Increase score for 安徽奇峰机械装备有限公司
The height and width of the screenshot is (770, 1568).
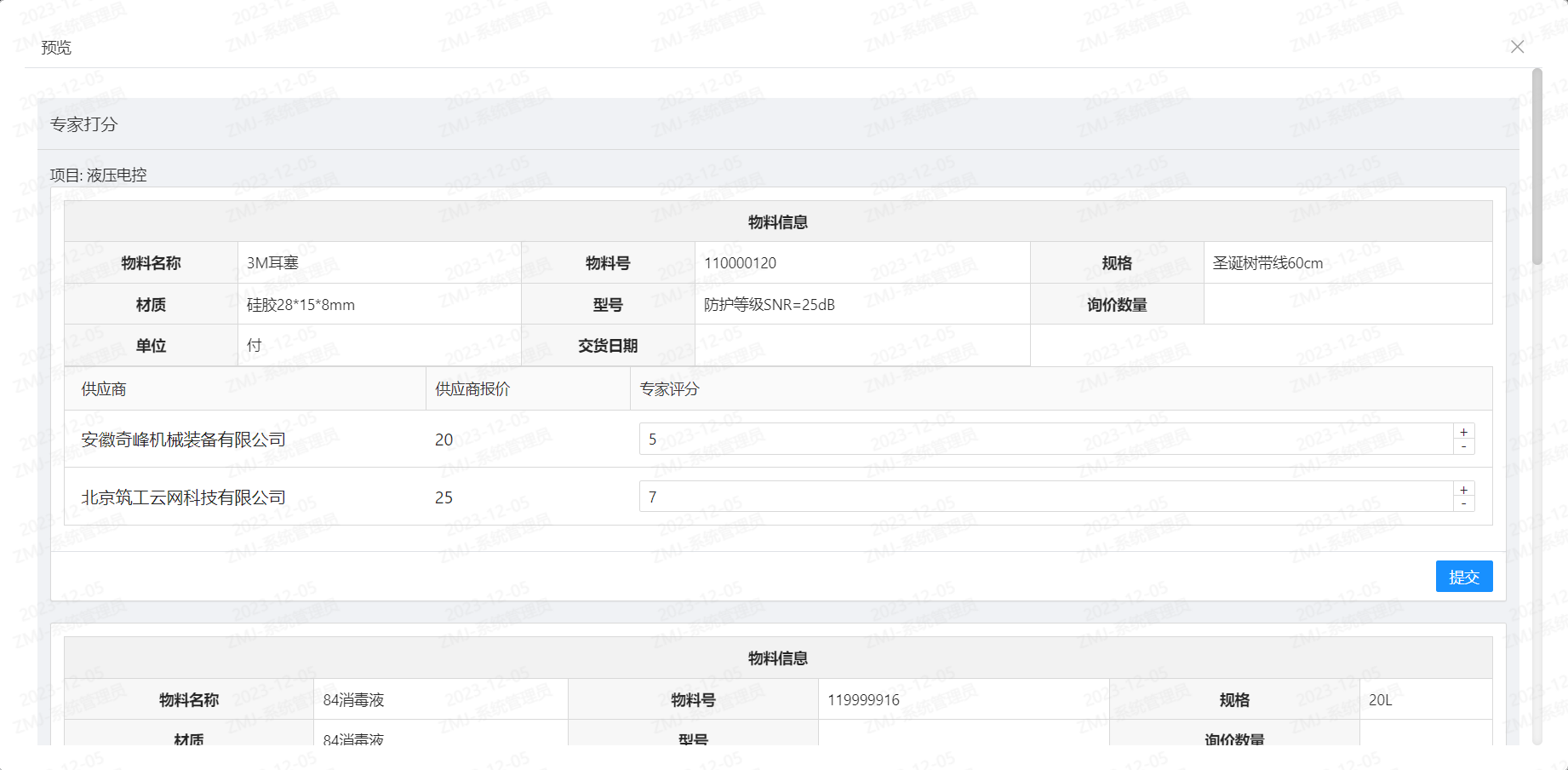tap(1463, 432)
